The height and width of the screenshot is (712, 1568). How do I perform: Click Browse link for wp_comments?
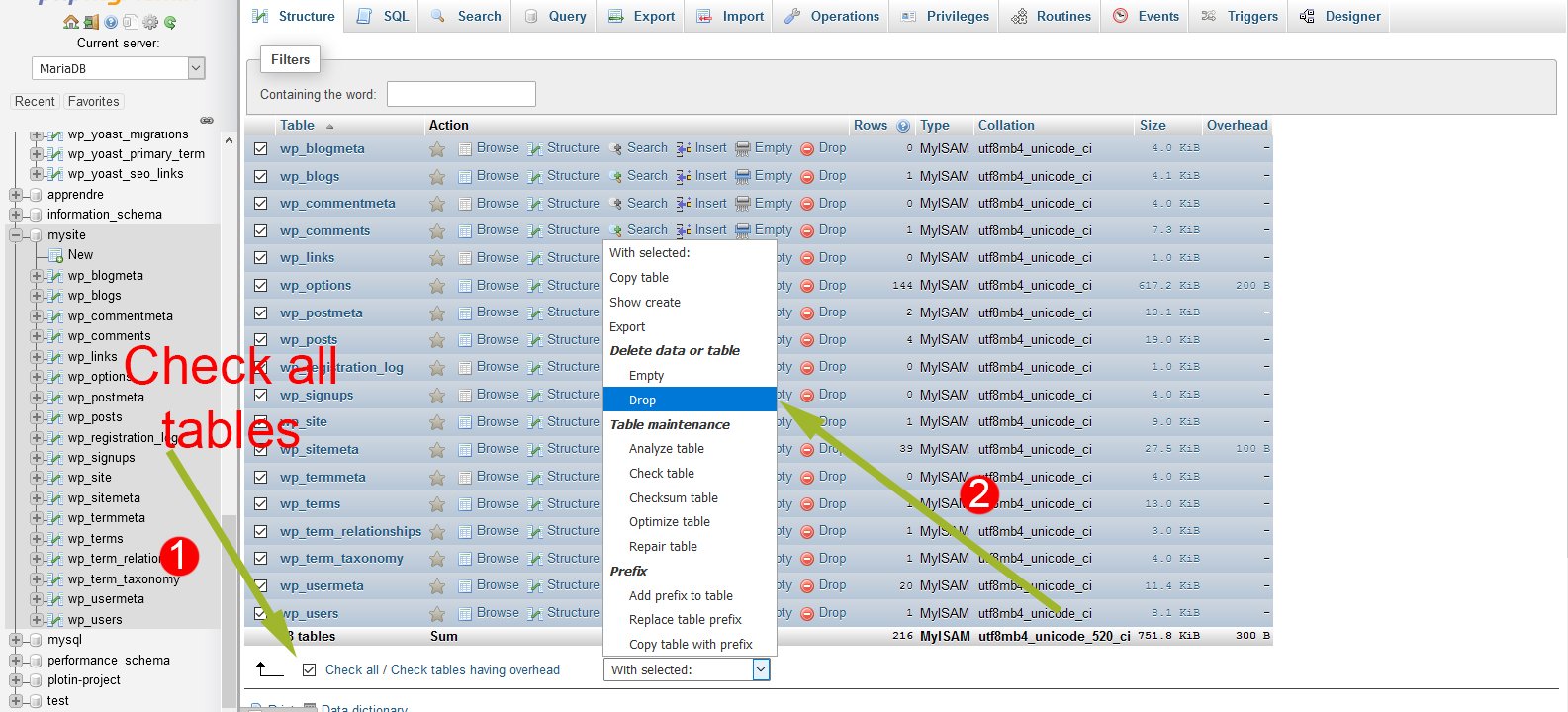tap(497, 230)
